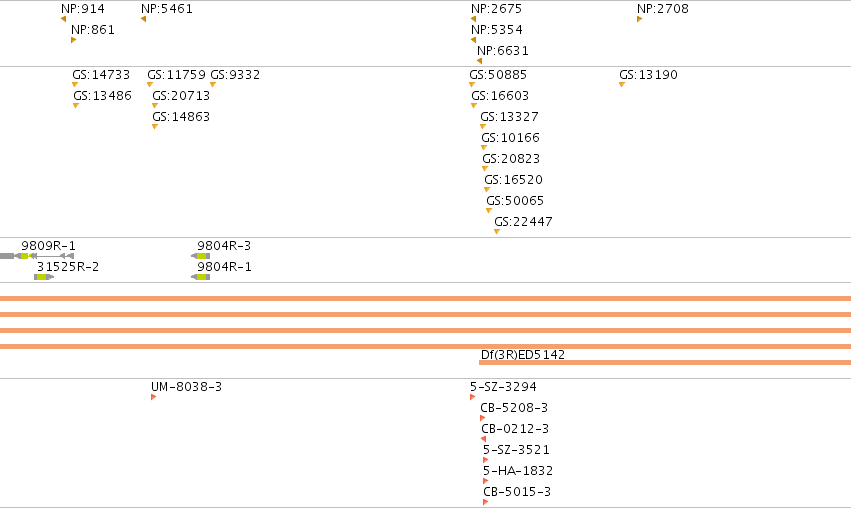Click the triangle marker under GS:22447
The height and width of the screenshot is (508, 851).
[497, 232]
